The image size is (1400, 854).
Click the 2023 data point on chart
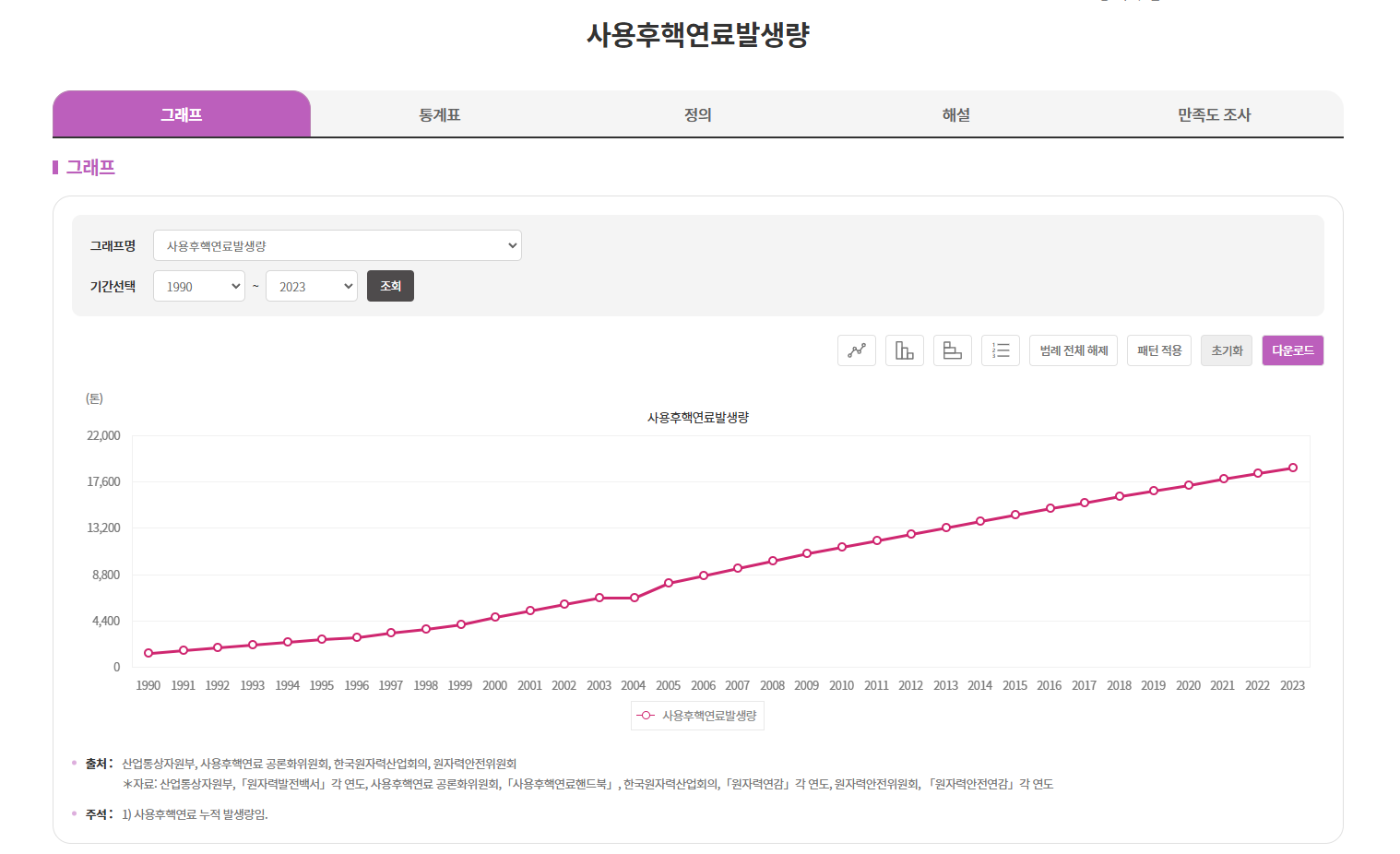[x=1293, y=468]
